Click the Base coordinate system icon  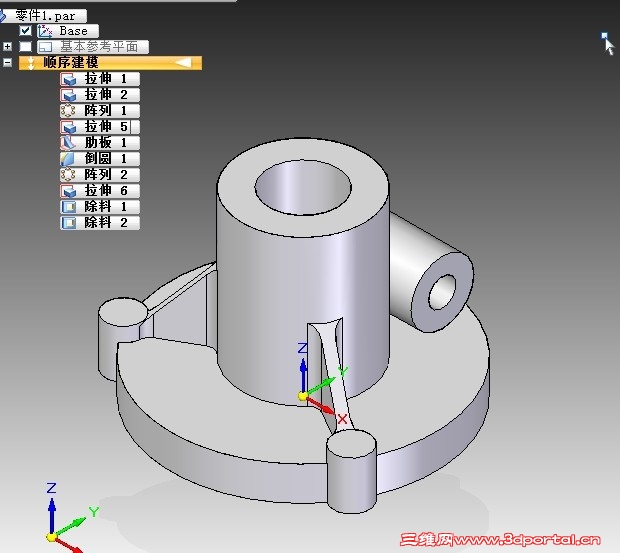[45, 31]
